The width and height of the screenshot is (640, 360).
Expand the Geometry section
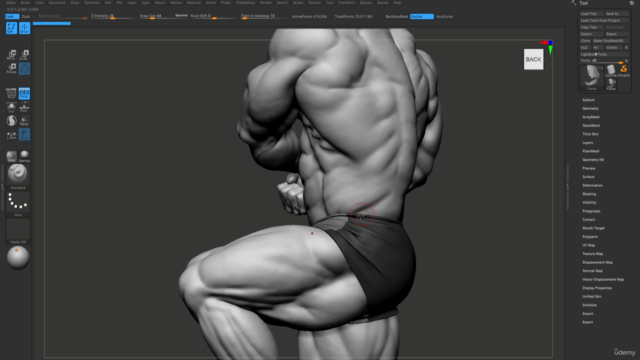[x=590, y=109]
